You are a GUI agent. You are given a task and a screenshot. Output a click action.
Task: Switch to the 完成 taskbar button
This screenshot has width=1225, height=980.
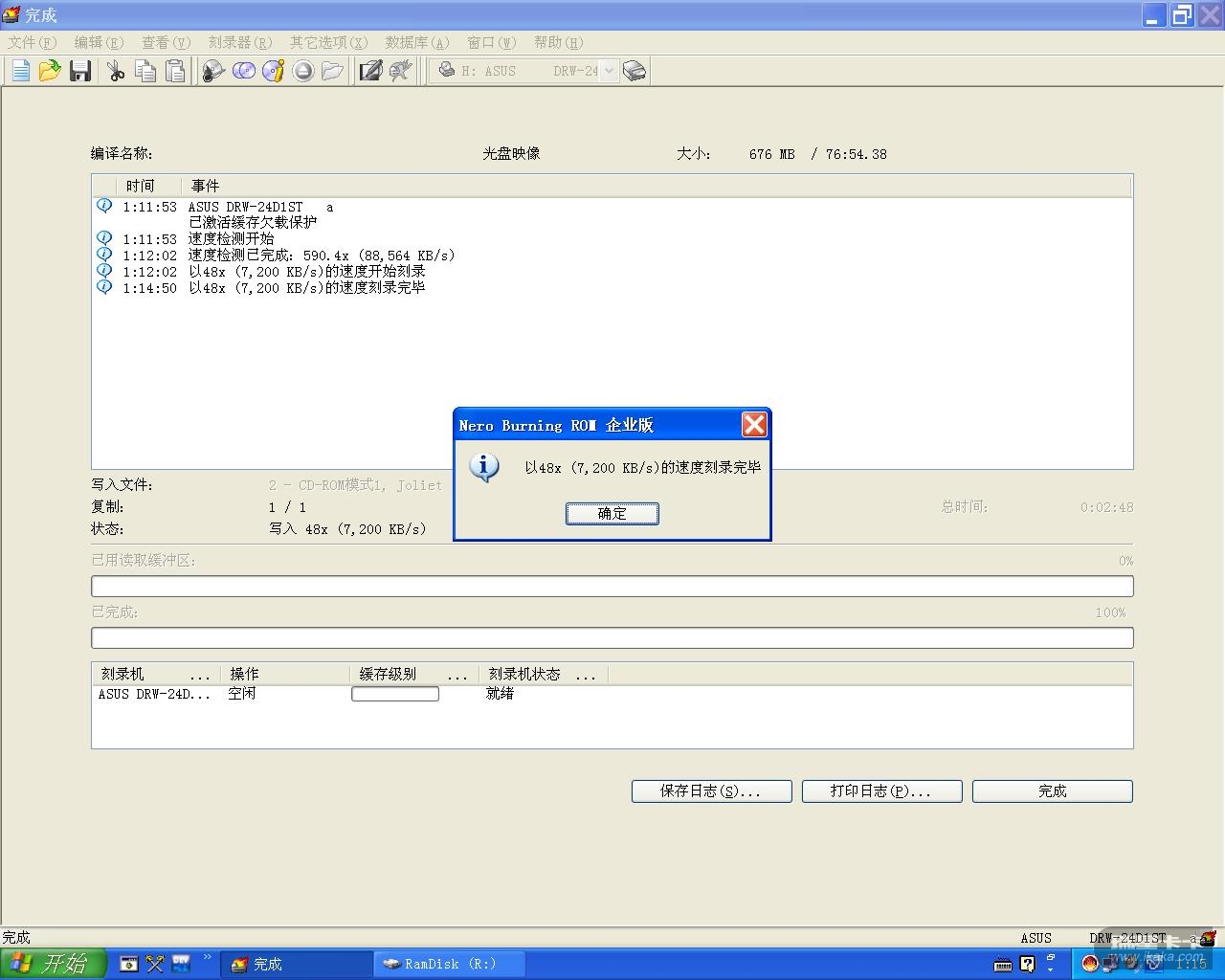pos(297,964)
